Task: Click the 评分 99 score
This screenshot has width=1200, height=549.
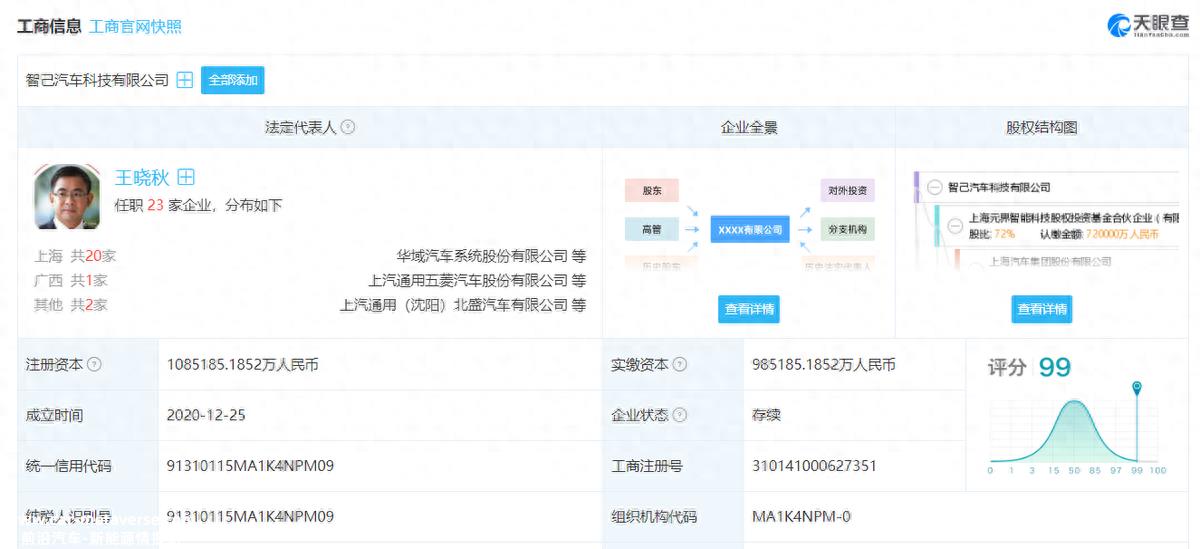Action: pyautogui.click(x=1029, y=367)
